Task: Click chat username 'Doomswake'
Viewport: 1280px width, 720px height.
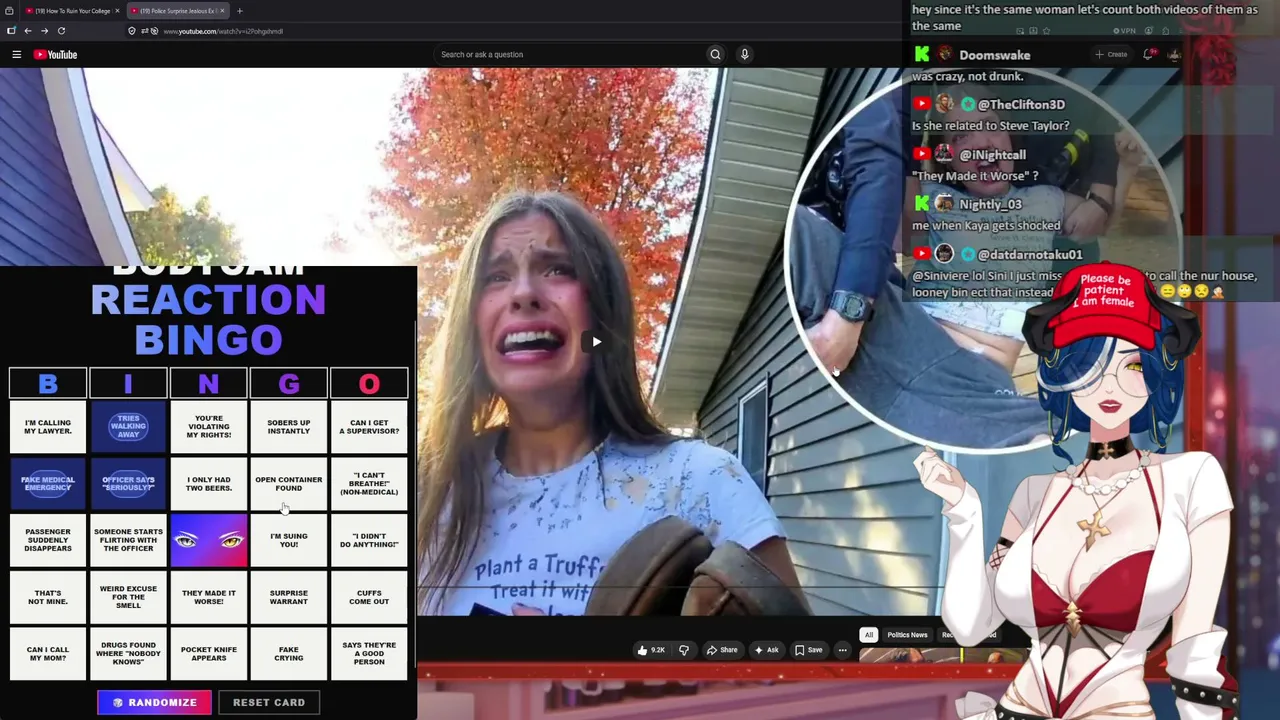Action: 994,55
